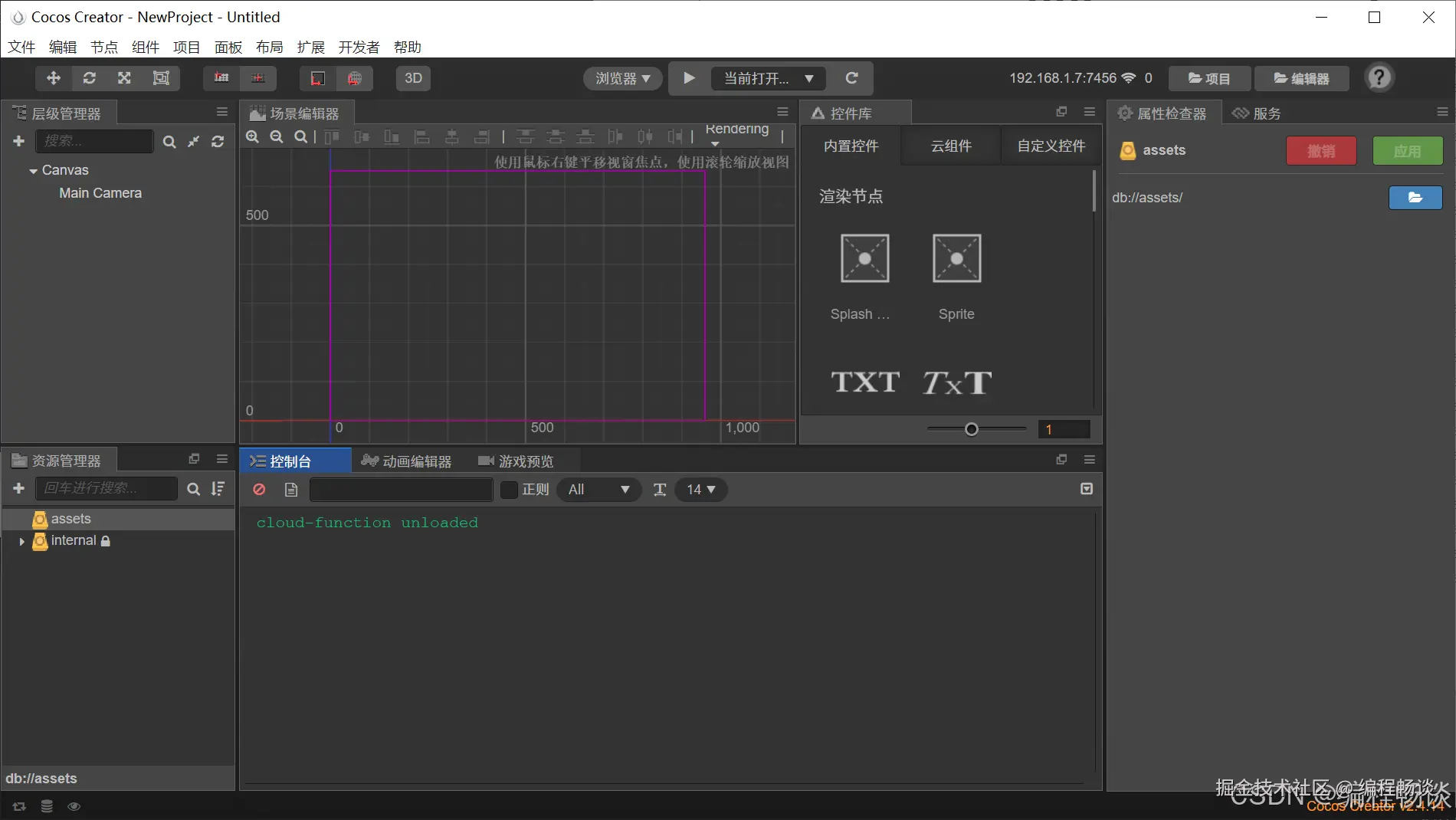Click the 应用 apply button
1456x820 pixels.
1407,150
